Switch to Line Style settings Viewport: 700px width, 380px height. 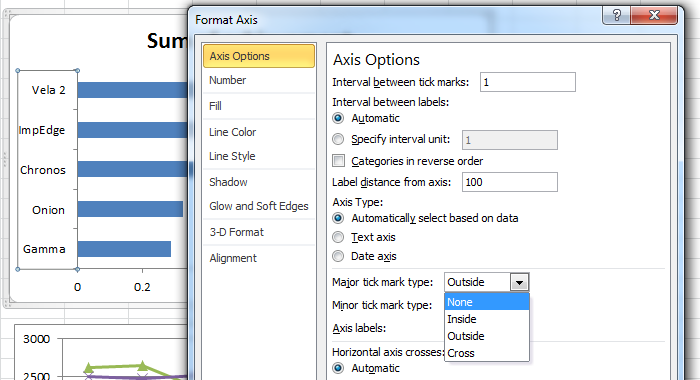(259, 156)
